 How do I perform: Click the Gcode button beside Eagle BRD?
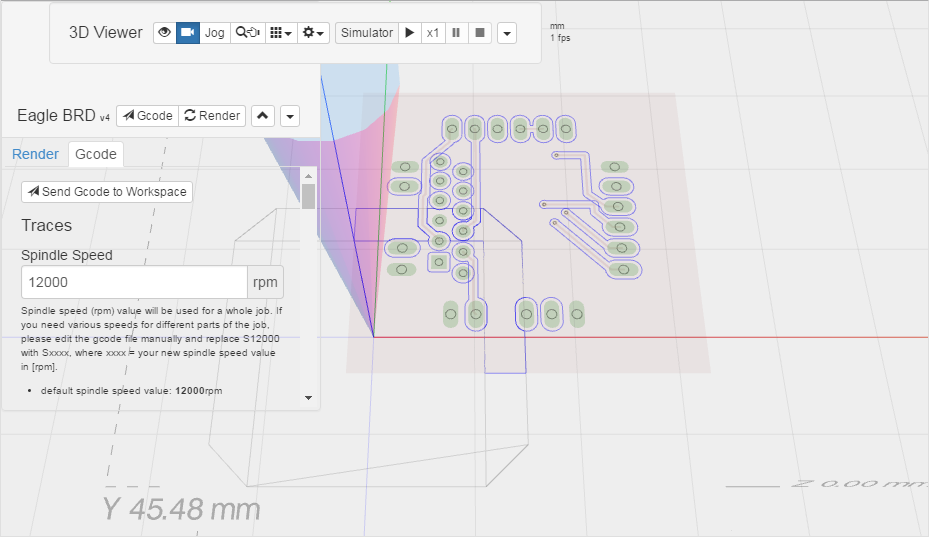pyautogui.click(x=147, y=116)
